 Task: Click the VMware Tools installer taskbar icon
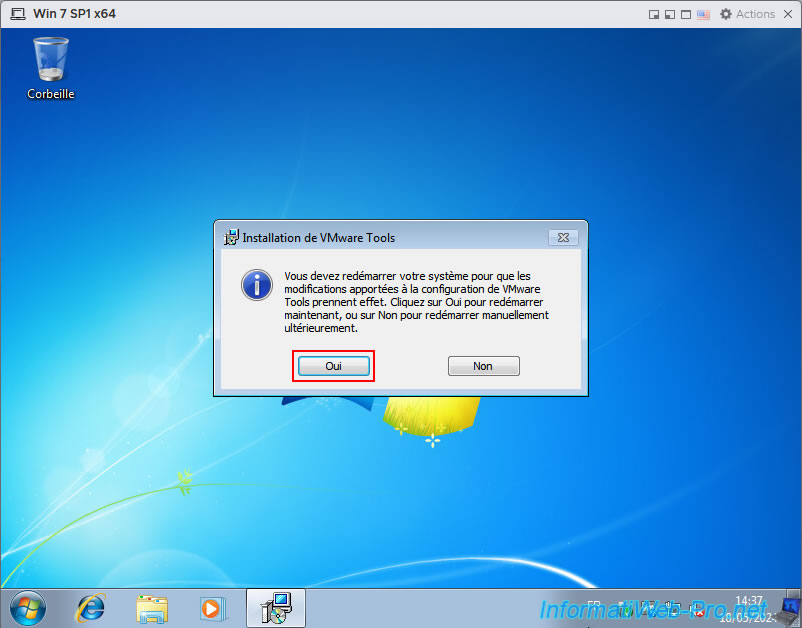click(275, 607)
